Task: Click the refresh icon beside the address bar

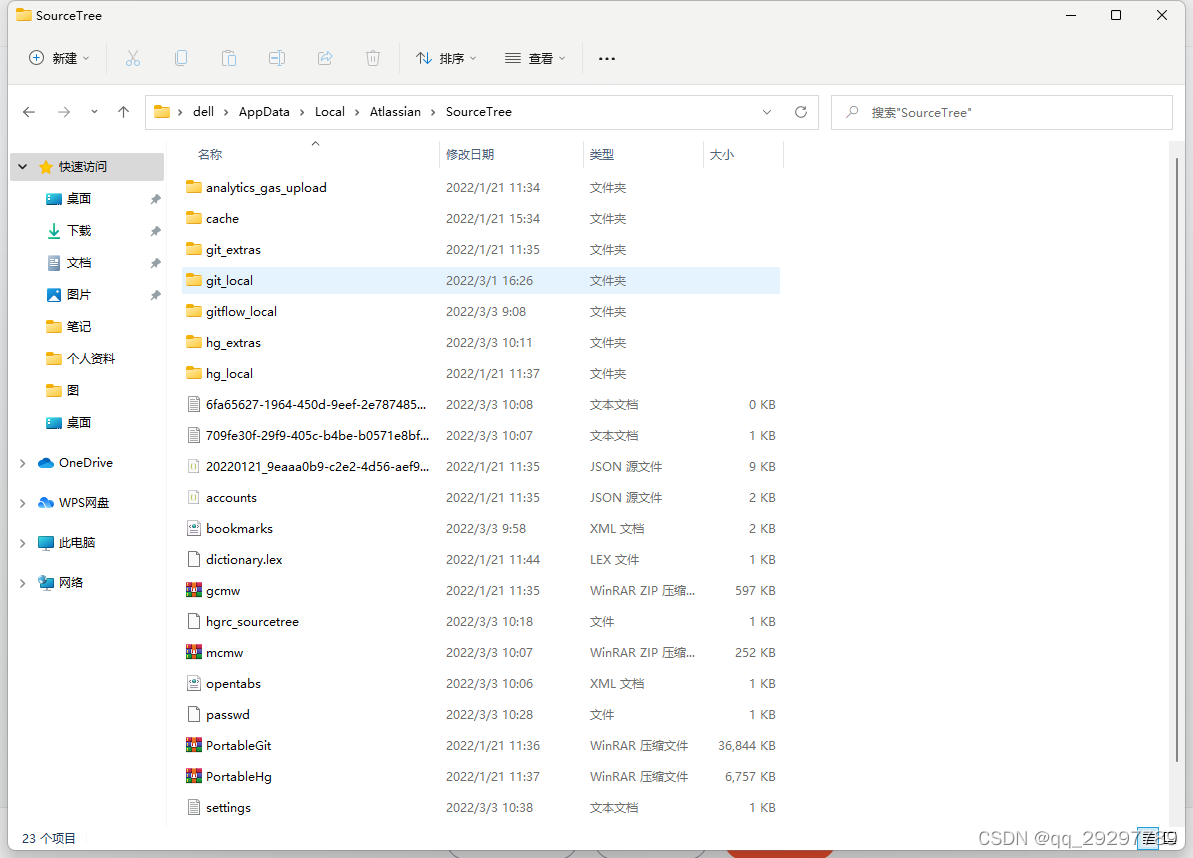Action: point(800,112)
